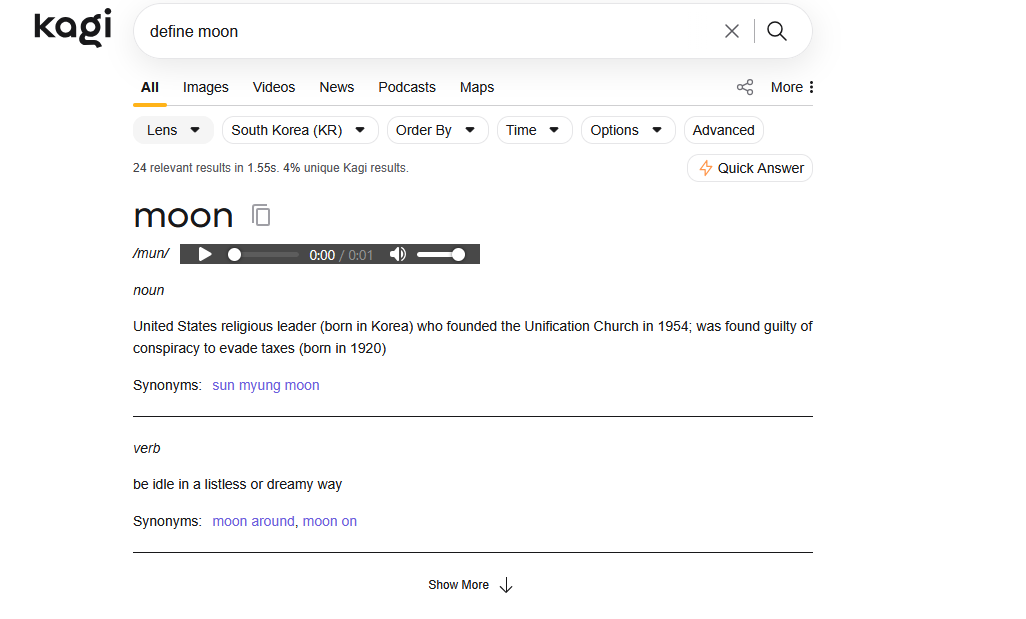Open the Order By dropdown
Image resolution: width=1026 pixels, height=619 pixels.
pos(435,130)
